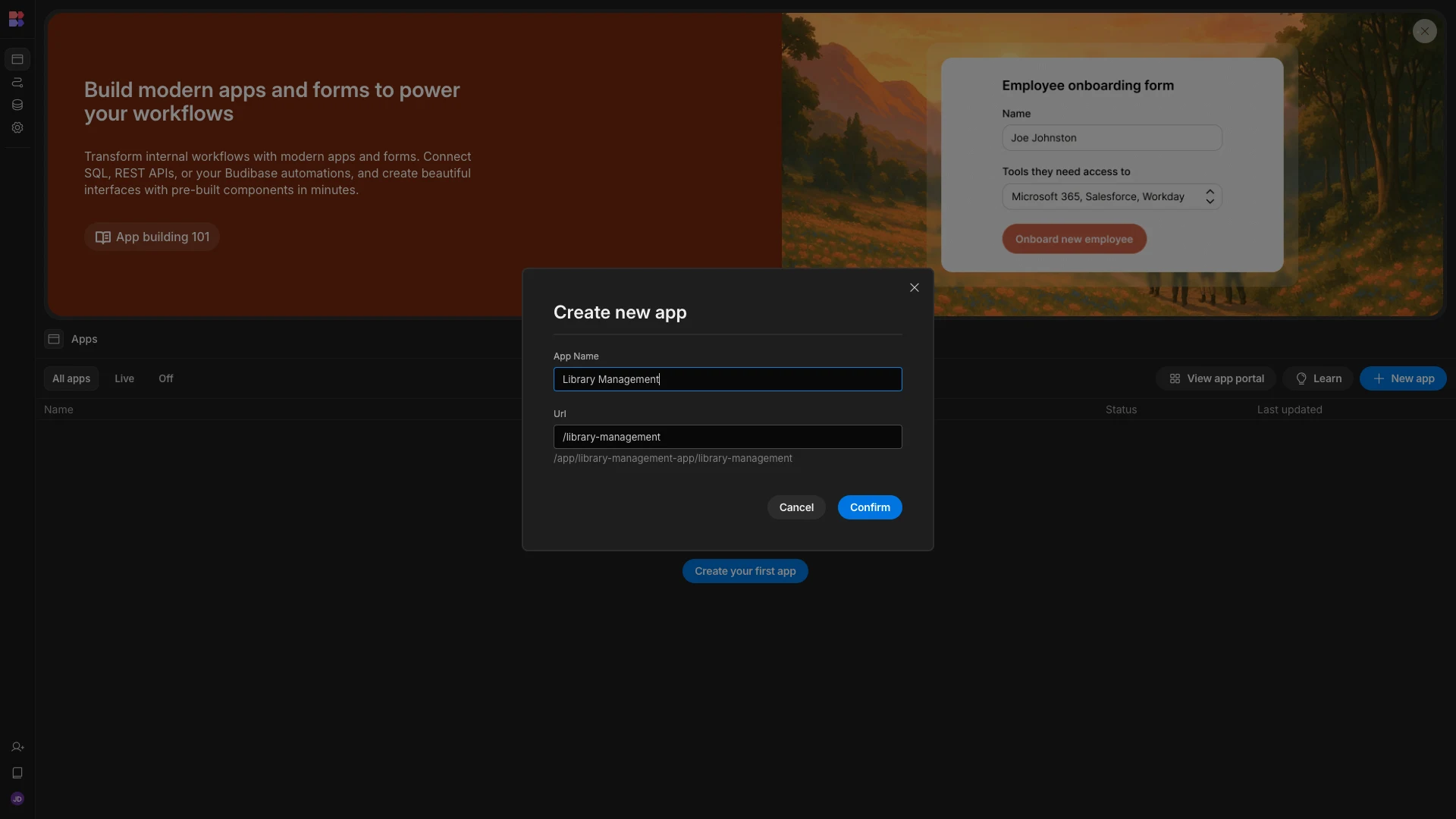Click the Budibase logo icon
1456x819 pixels.
click(x=17, y=19)
